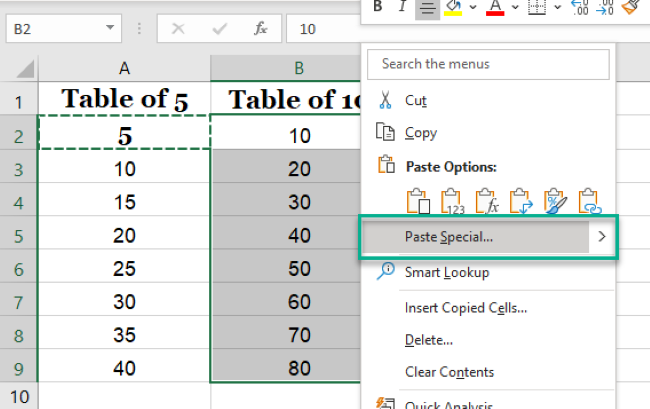Select the Paste Transpose icon
The image size is (650, 409).
(x=521, y=203)
